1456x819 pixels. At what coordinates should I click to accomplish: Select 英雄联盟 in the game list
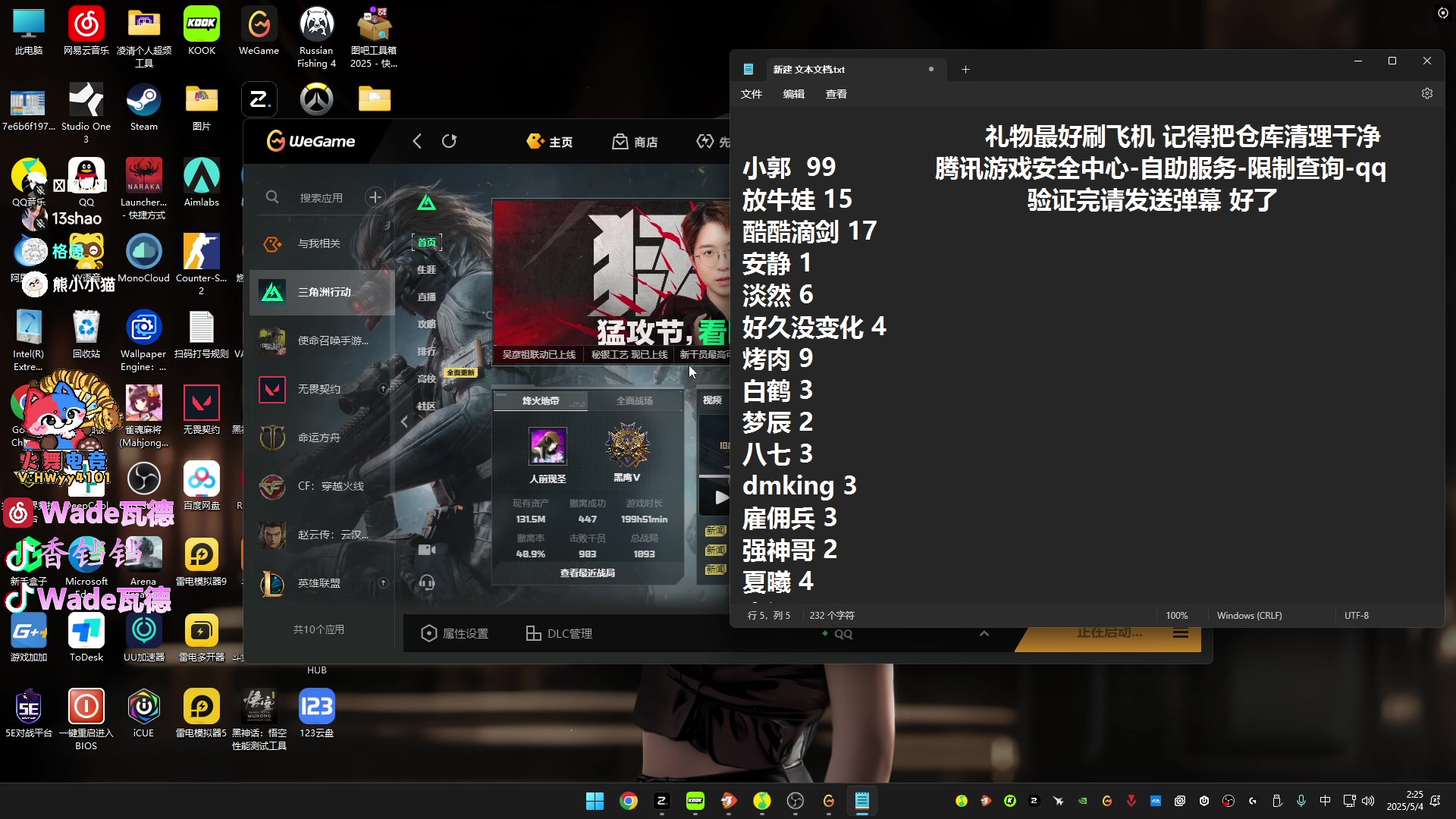322,583
